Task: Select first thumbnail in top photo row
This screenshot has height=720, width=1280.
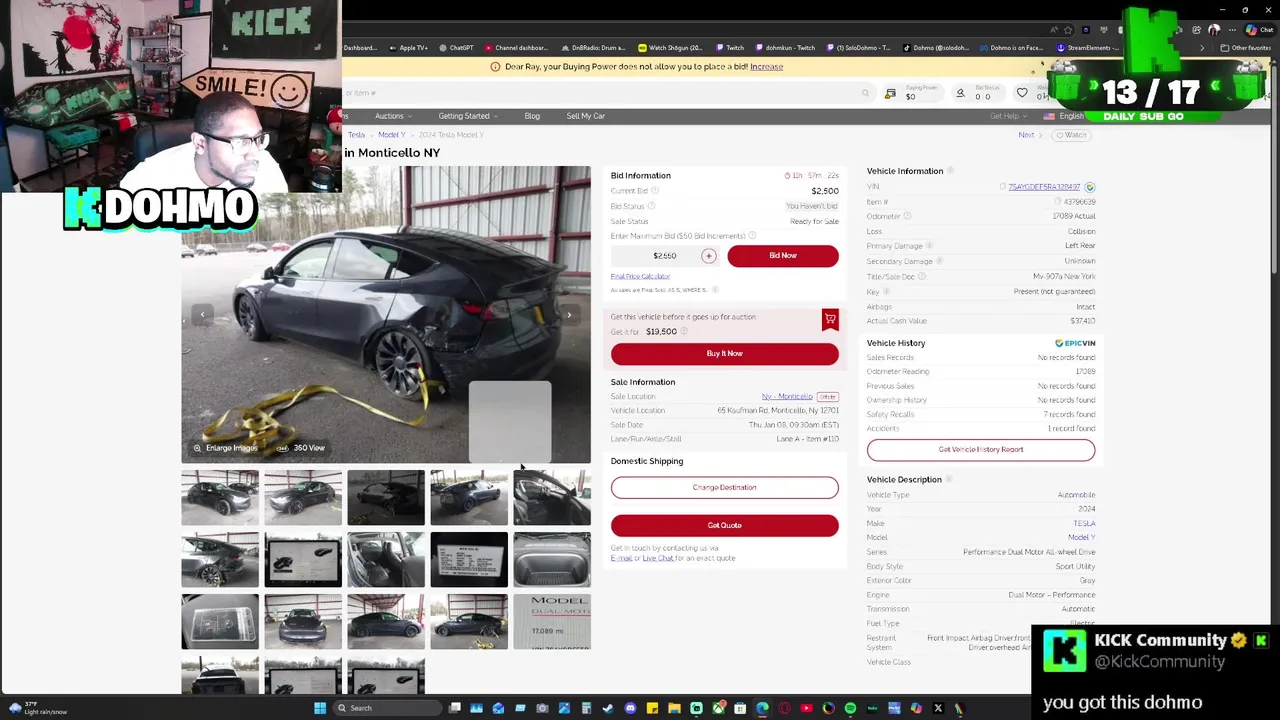Action: click(220, 497)
